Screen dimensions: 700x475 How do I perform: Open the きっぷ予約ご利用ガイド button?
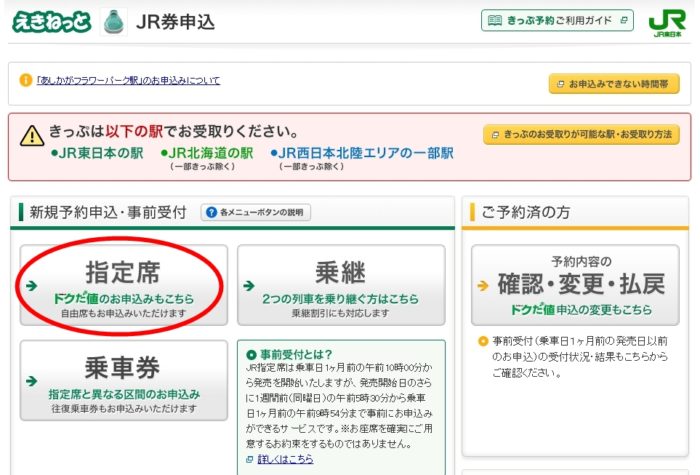(557, 21)
